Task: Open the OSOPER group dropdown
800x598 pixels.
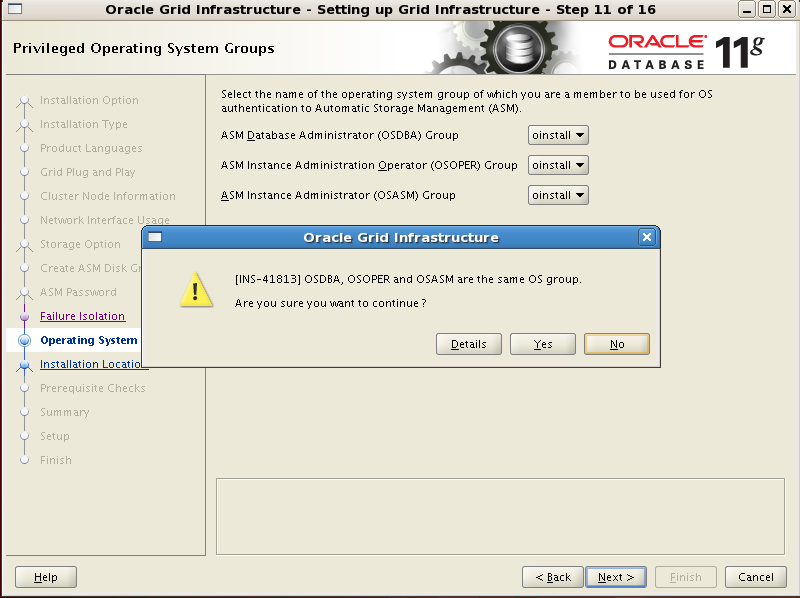Action: (558, 165)
